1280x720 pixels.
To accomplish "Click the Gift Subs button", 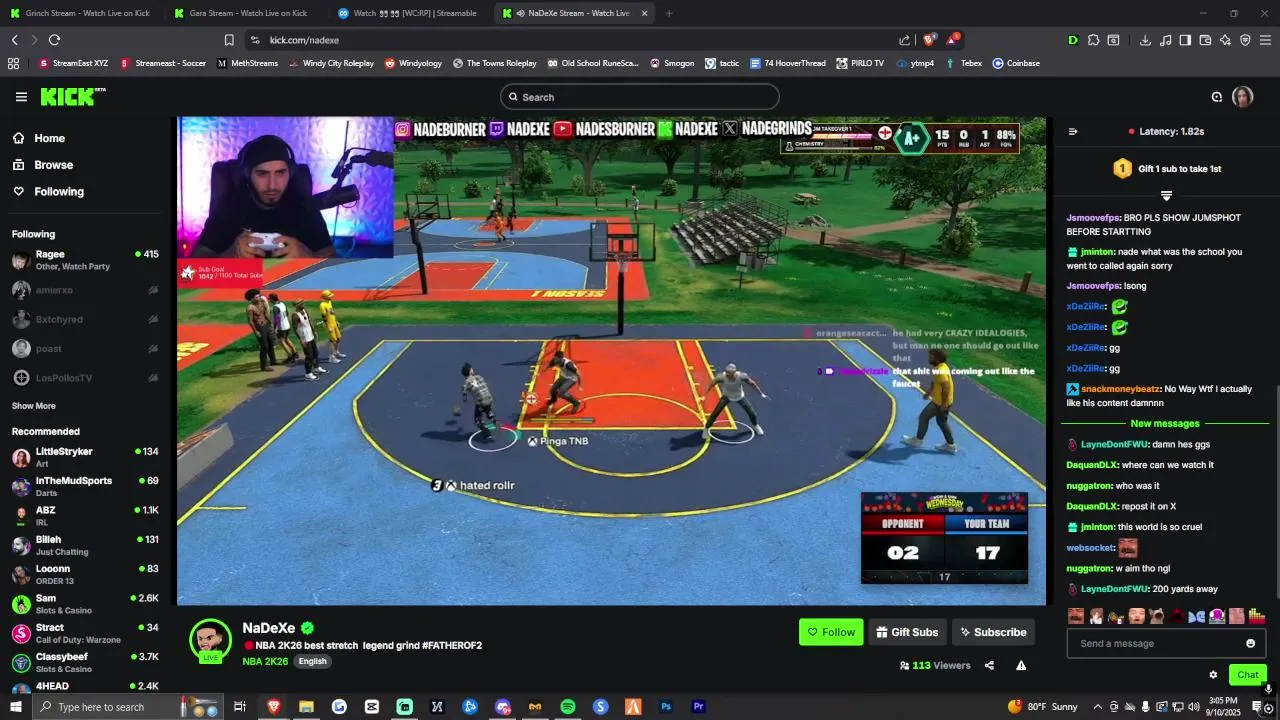I will tap(907, 632).
